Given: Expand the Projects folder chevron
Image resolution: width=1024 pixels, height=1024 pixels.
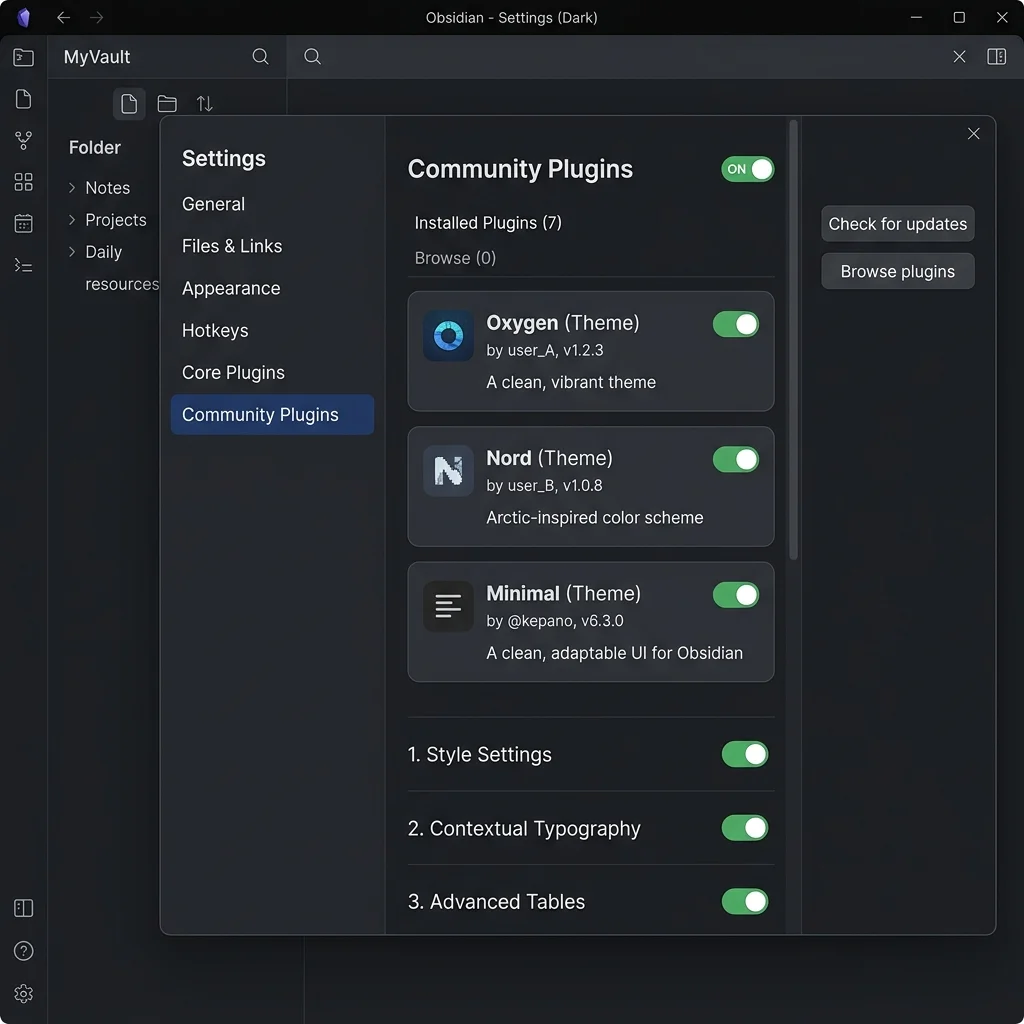Looking at the screenshot, I should tap(72, 220).
